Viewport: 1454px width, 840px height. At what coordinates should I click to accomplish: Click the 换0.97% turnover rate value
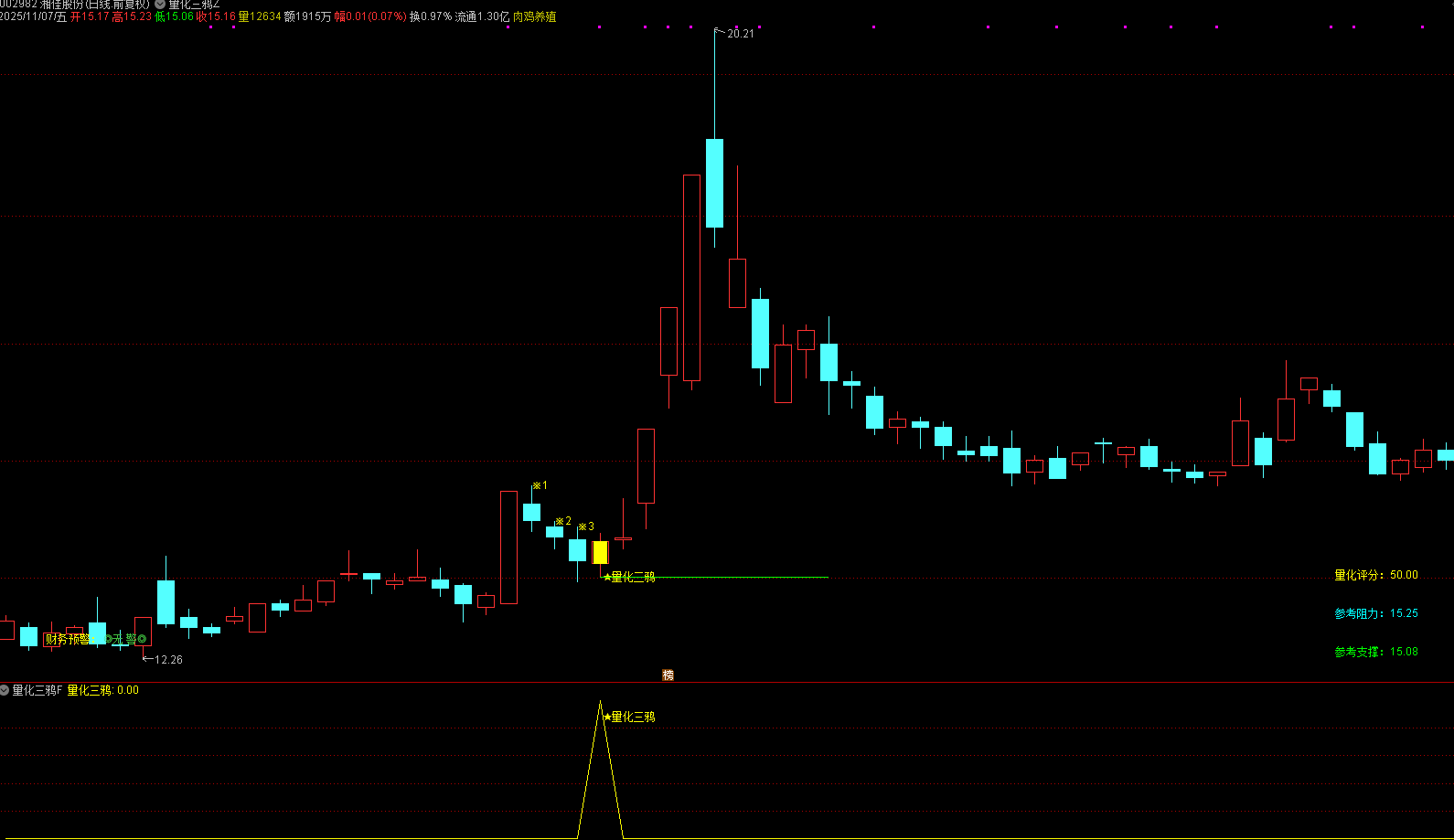point(431,16)
